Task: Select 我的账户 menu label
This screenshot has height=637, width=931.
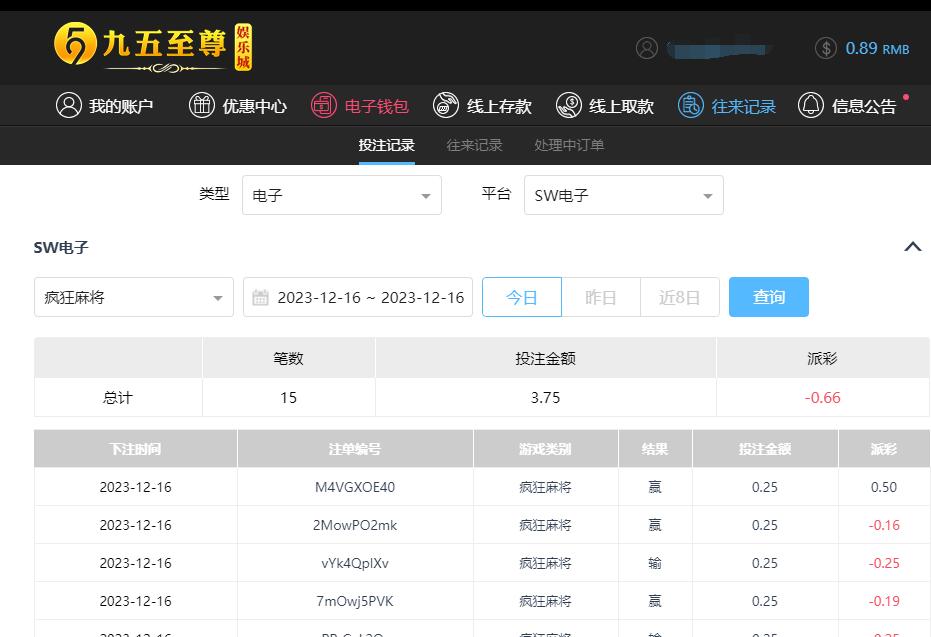Action: (121, 106)
